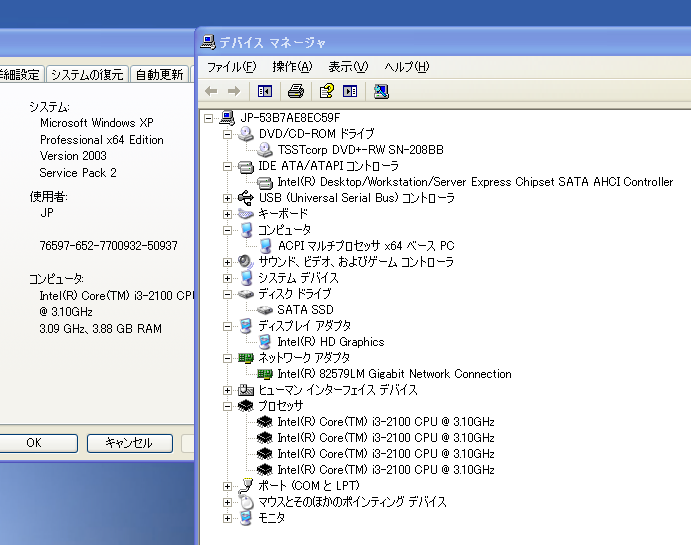Image resolution: width=691 pixels, height=545 pixels.
Task: Click the Professional x64 Edition text
Action: [x=102, y=140]
